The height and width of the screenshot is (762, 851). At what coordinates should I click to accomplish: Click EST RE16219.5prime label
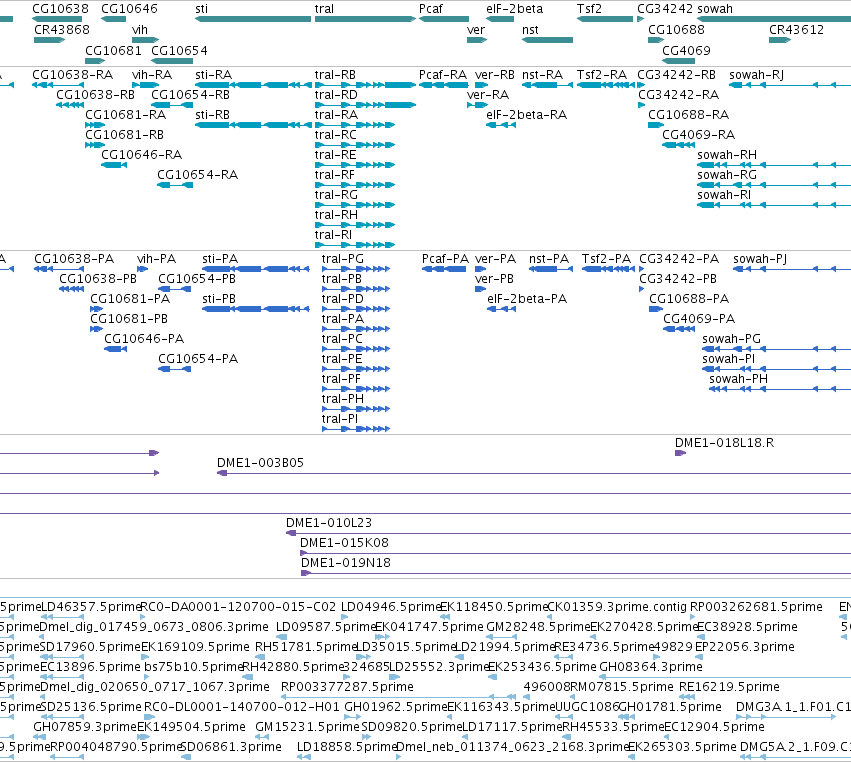click(x=729, y=687)
